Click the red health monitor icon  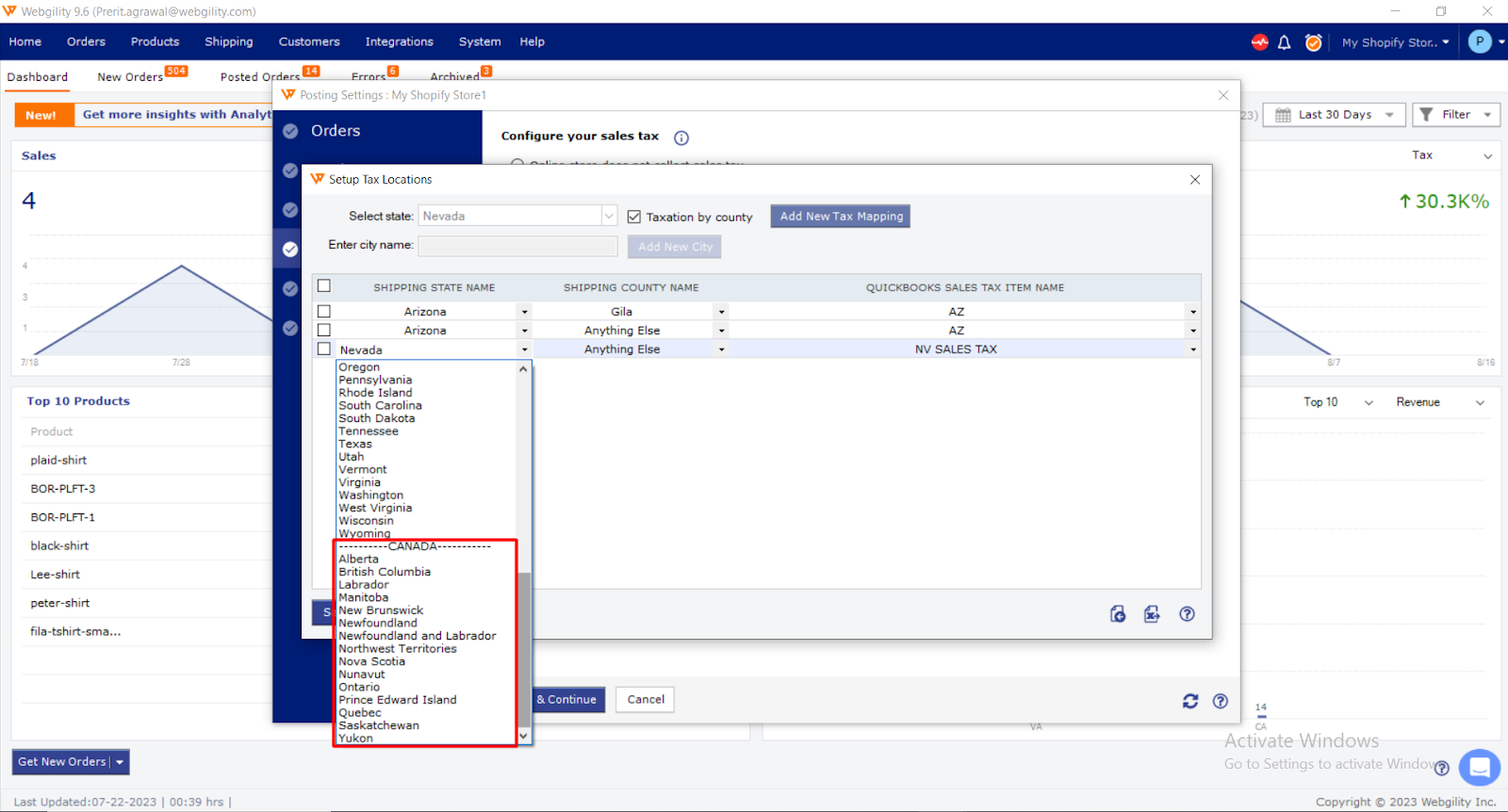tap(1260, 42)
